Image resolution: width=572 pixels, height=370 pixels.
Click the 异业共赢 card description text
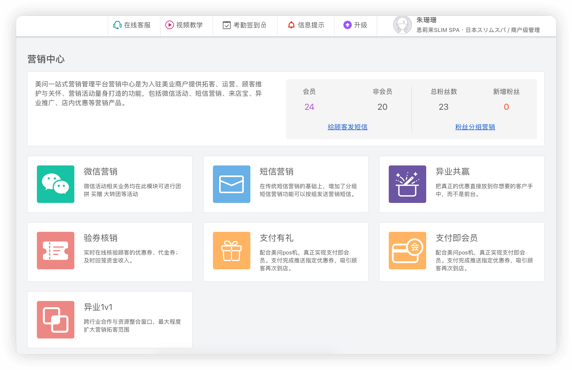tap(484, 190)
